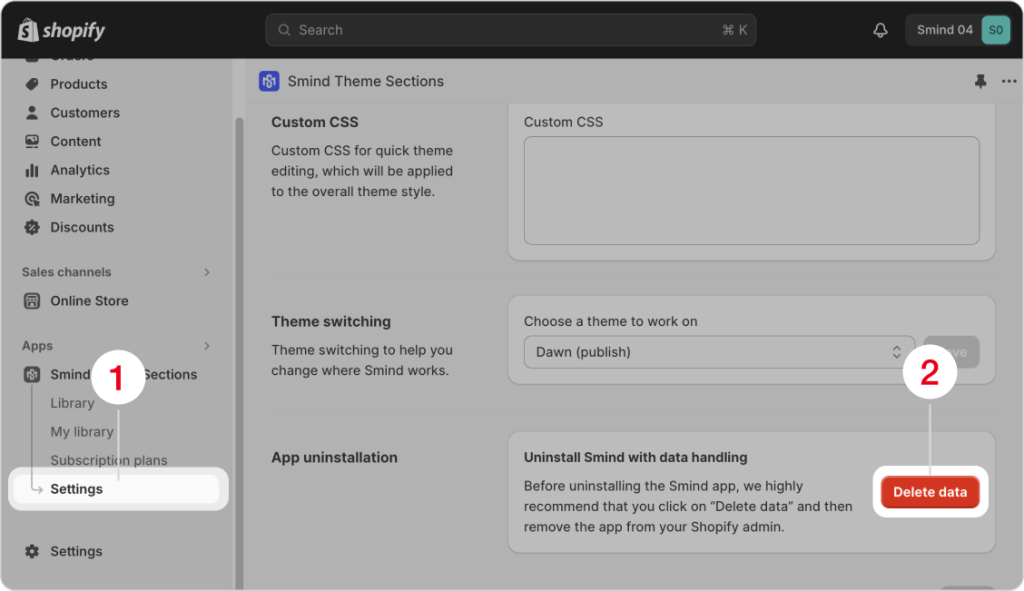Open Products in the sidebar
The image size is (1024, 591).
(78, 84)
